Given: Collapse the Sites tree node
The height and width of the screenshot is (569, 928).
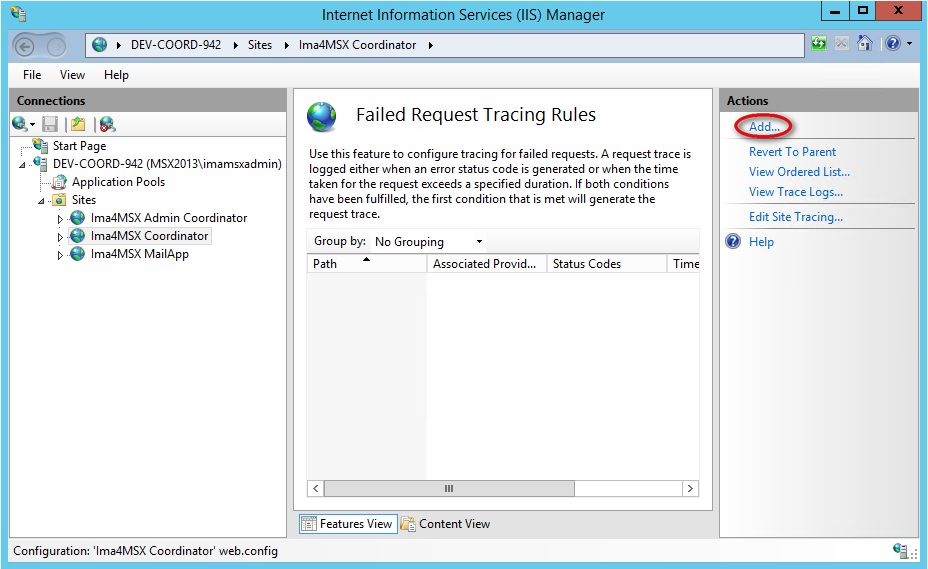Looking at the screenshot, I should [41, 201].
